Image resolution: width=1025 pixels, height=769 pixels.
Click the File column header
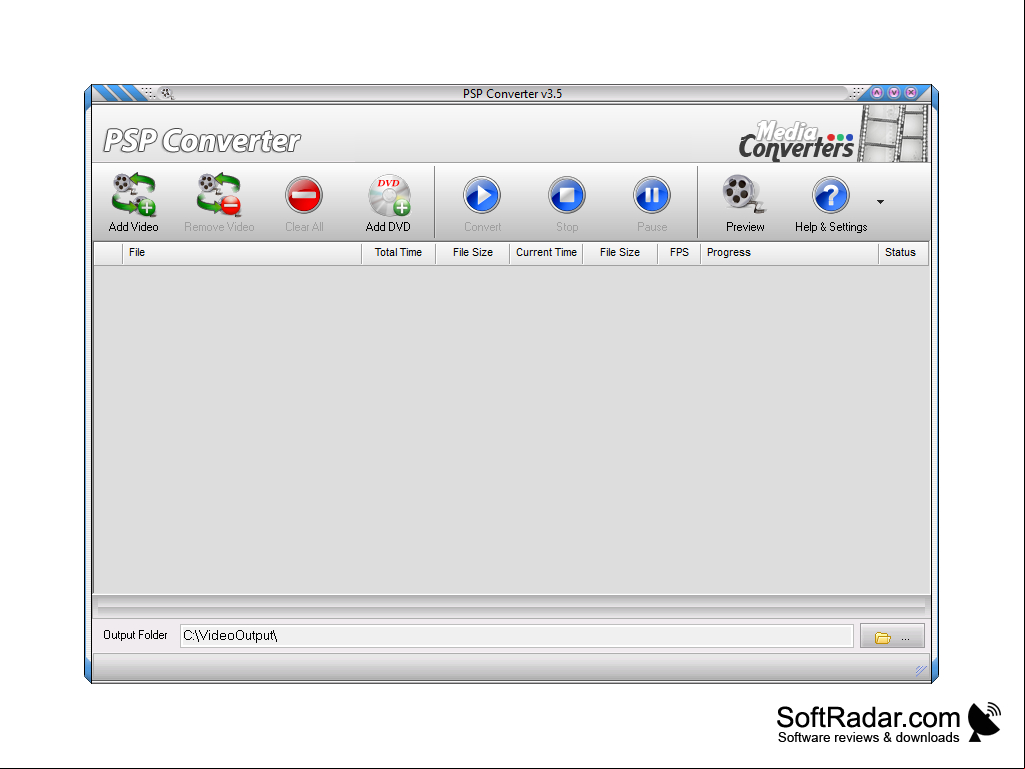242,252
